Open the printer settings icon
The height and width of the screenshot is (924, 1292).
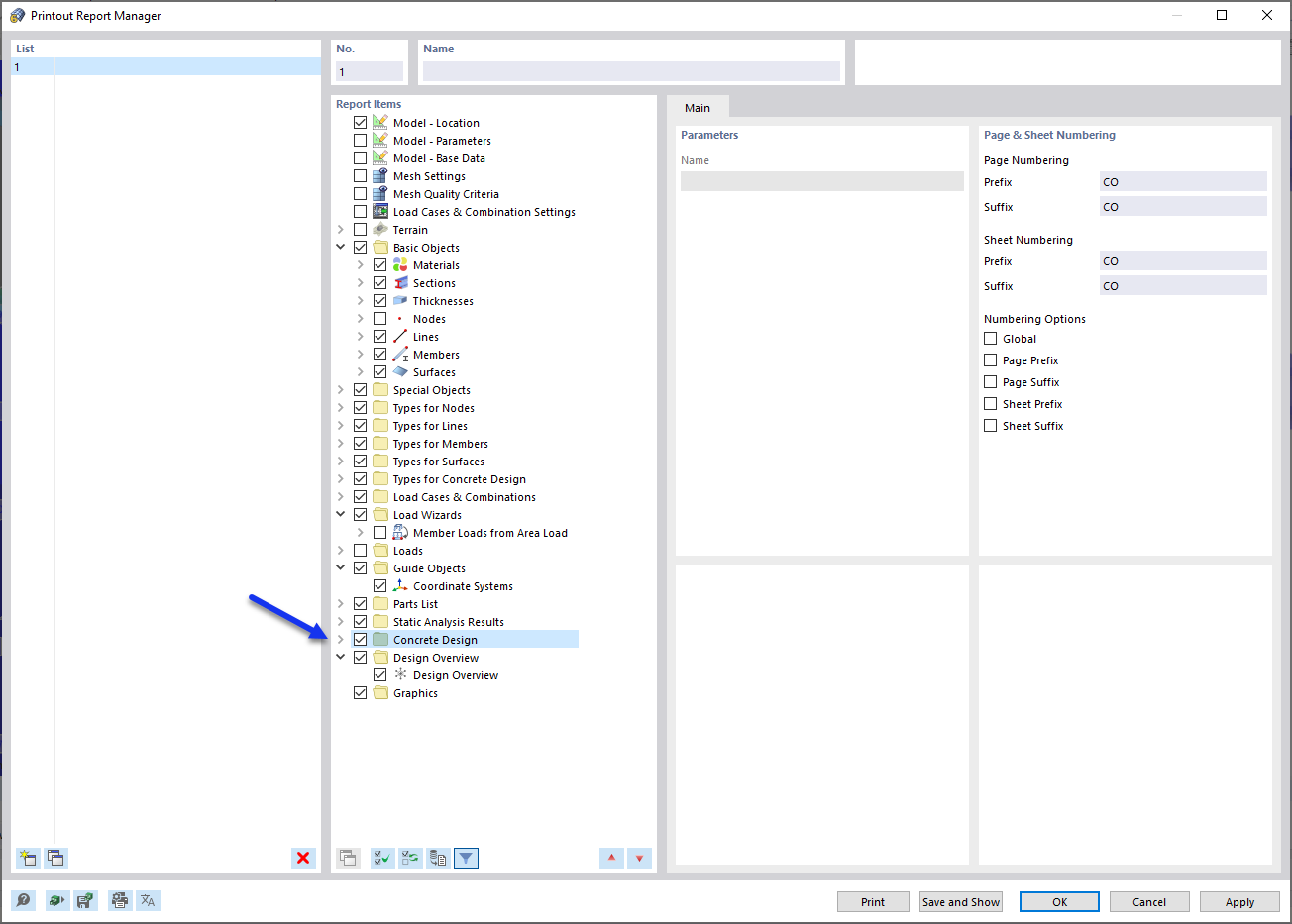(119, 900)
